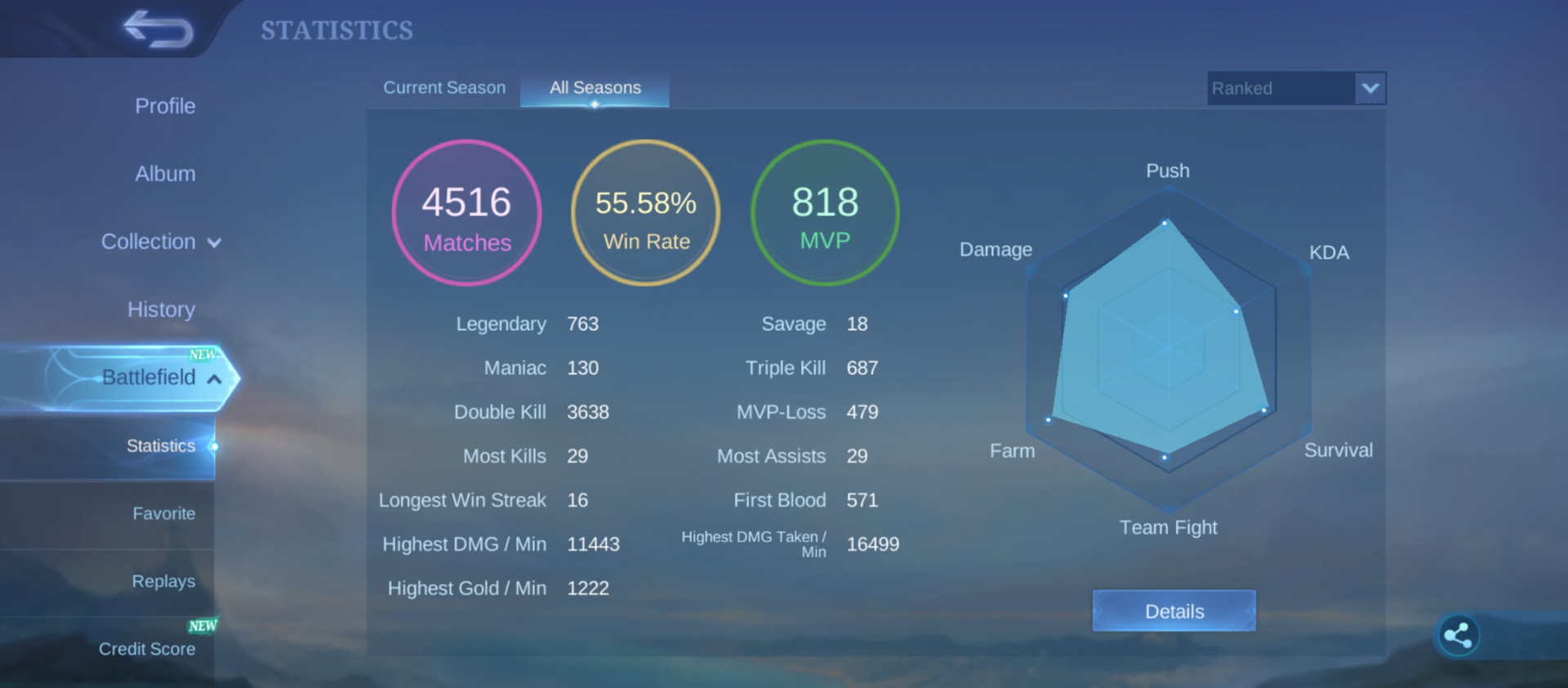Open the share icon button
1568x688 pixels.
coord(1458,635)
